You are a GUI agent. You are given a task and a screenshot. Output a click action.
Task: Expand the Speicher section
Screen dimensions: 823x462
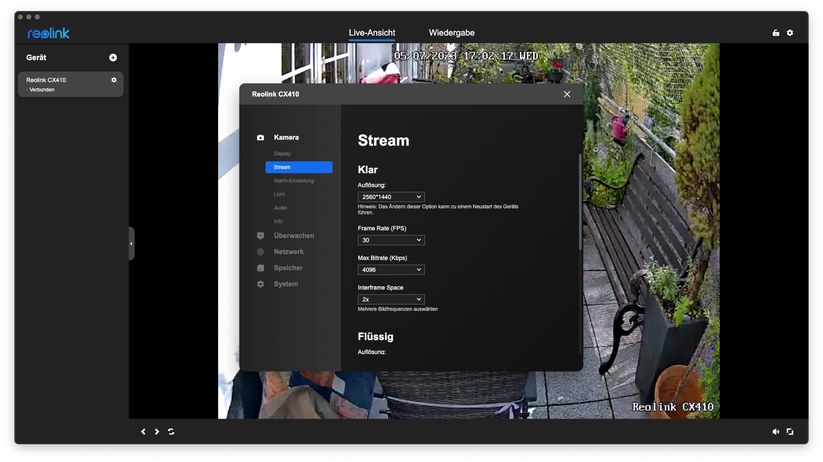click(288, 268)
